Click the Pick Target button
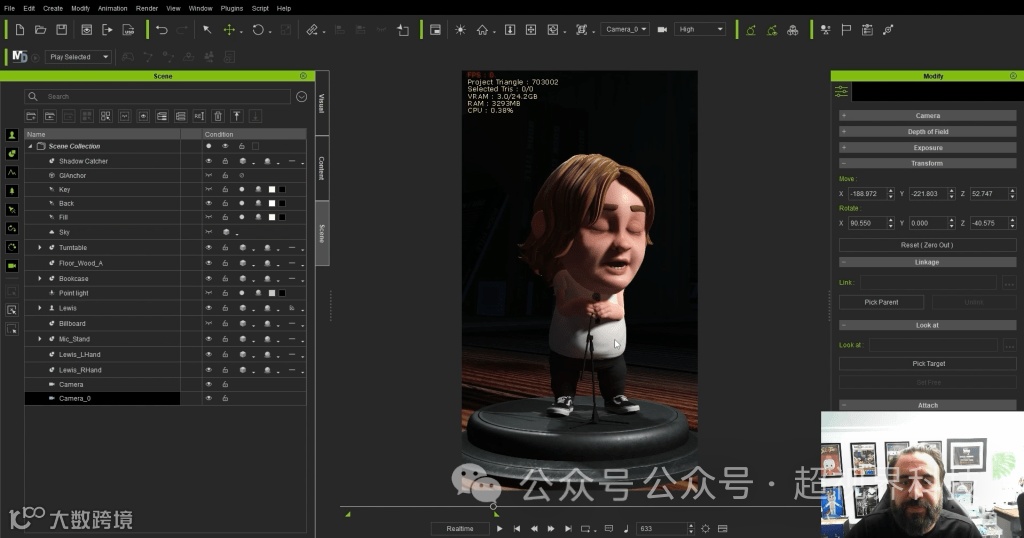 (927, 364)
